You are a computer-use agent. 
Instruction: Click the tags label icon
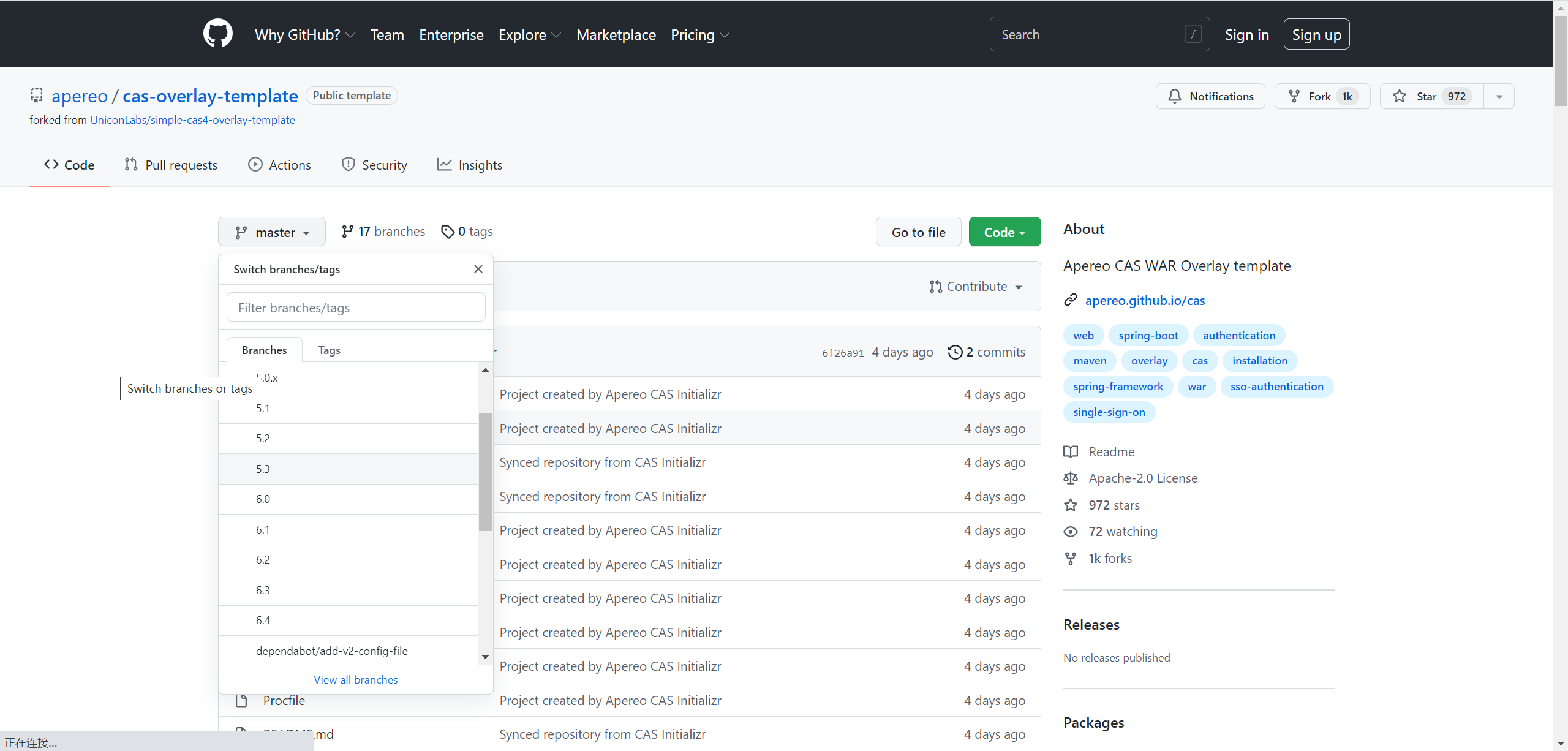[448, 232]
